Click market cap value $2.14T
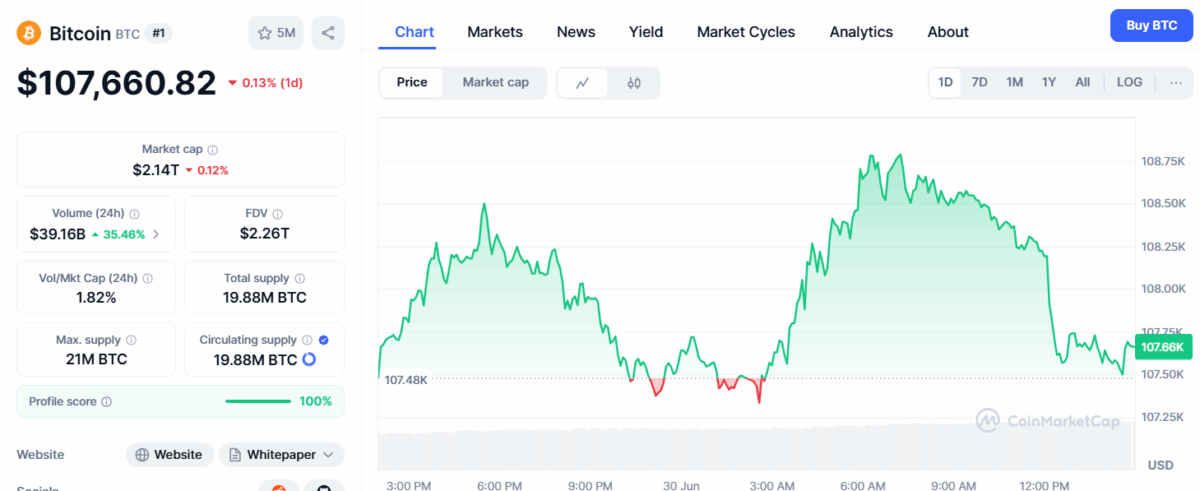The height and width of the screenshot is (491, 1200). [155, 170]
